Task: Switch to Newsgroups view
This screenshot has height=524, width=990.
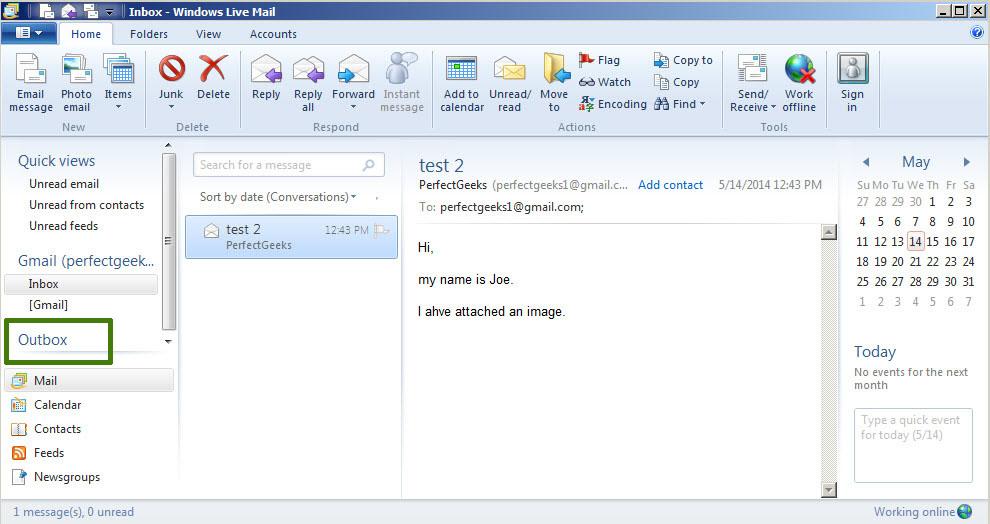Action: (x=56, y=477)
